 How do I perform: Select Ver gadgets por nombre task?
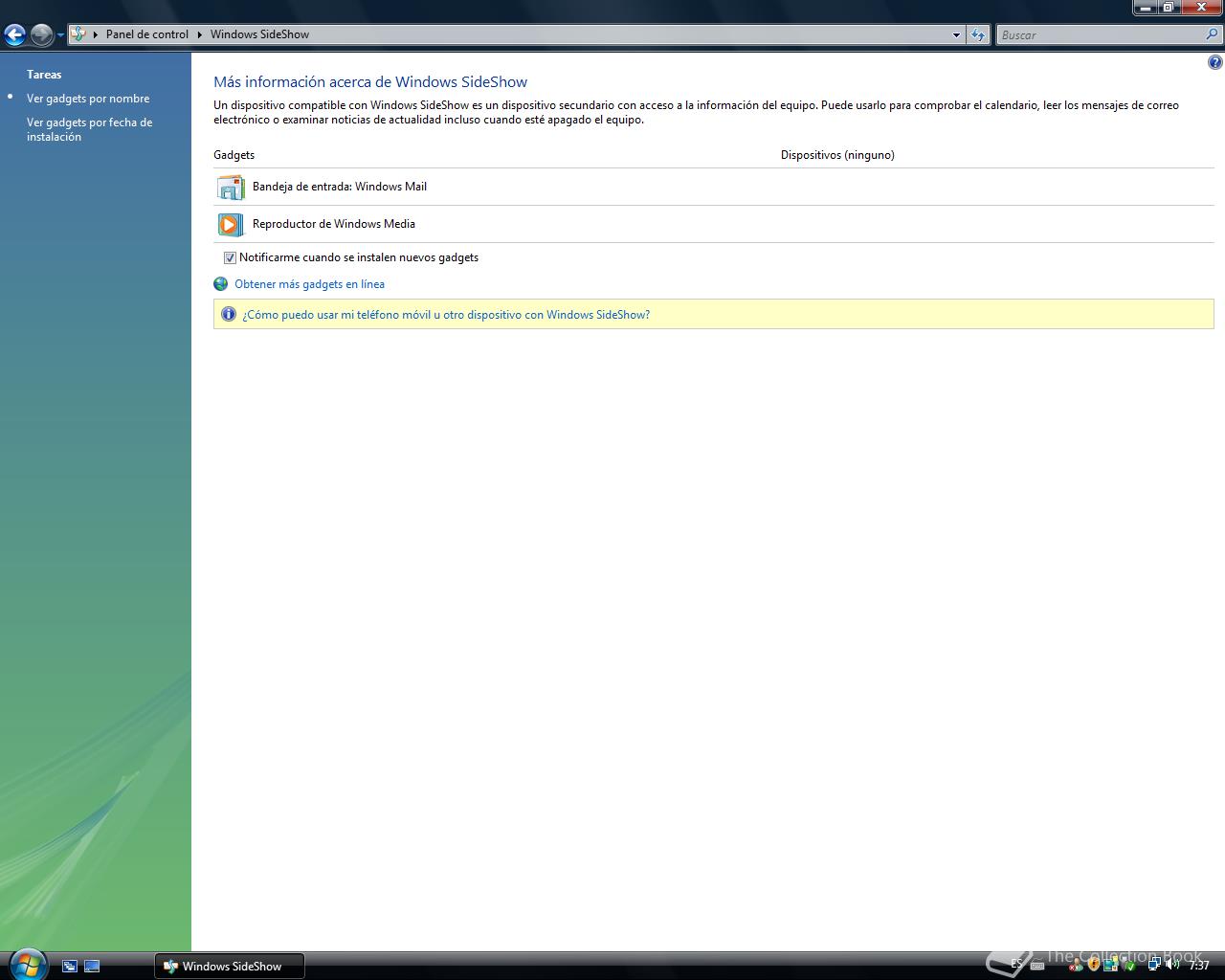click(x=88, y=99)
